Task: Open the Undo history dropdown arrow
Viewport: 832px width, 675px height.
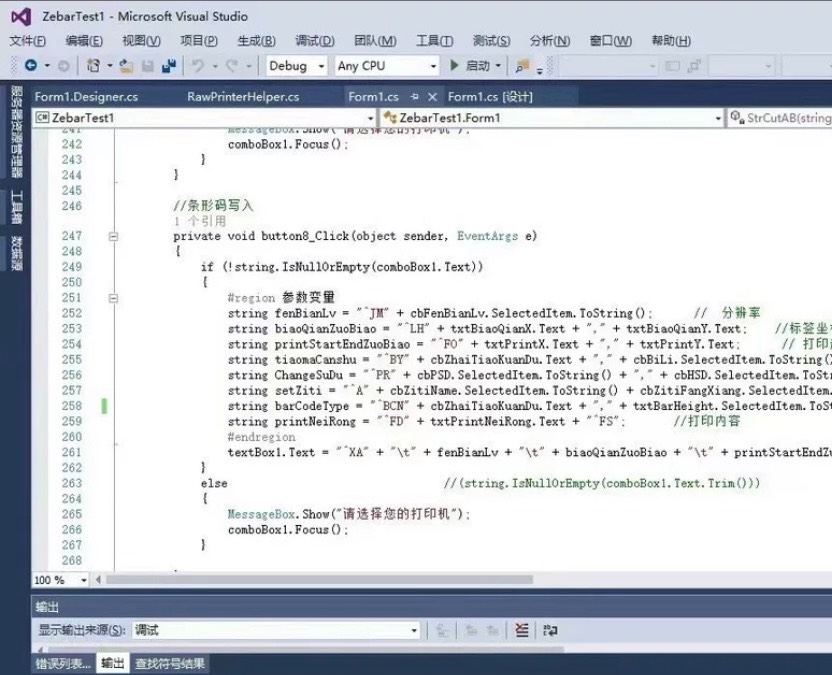Action: pos(215,66)
